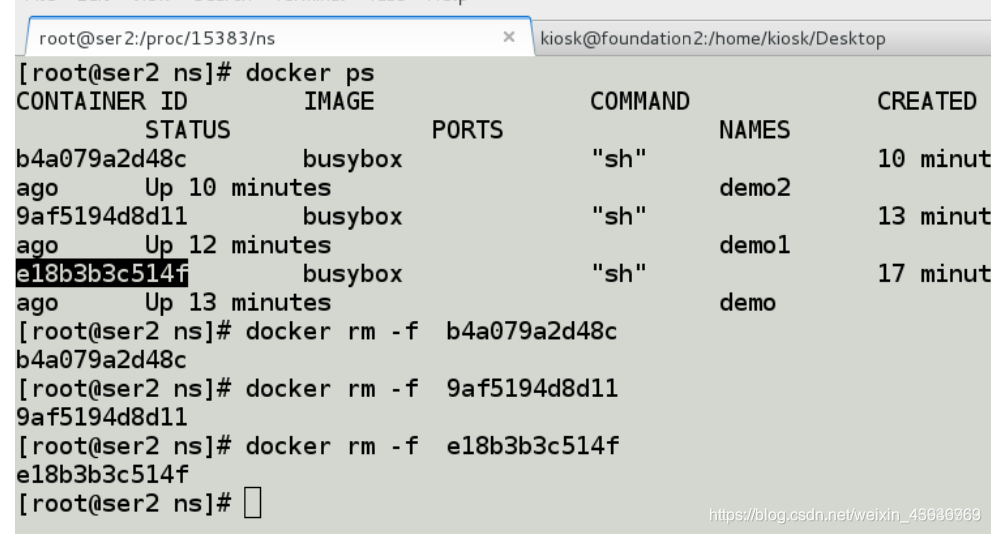This screenshot has width=991, height=534.
Task: Click container name demo1
Action: [x=755, y=245]
